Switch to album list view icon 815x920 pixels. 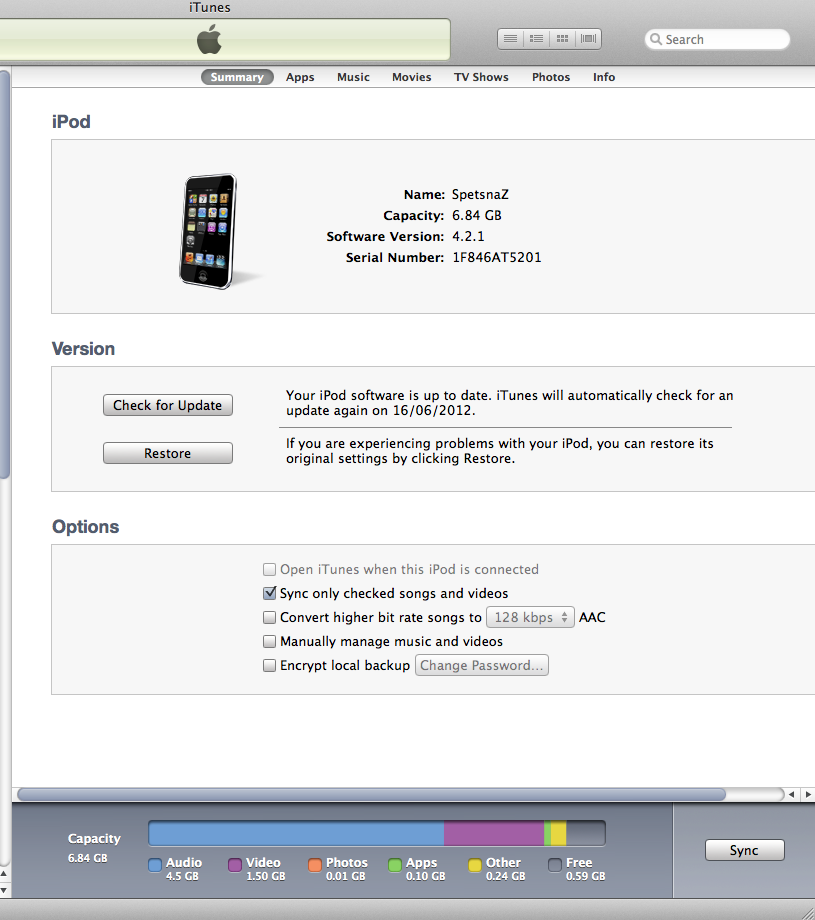point(536,39)
